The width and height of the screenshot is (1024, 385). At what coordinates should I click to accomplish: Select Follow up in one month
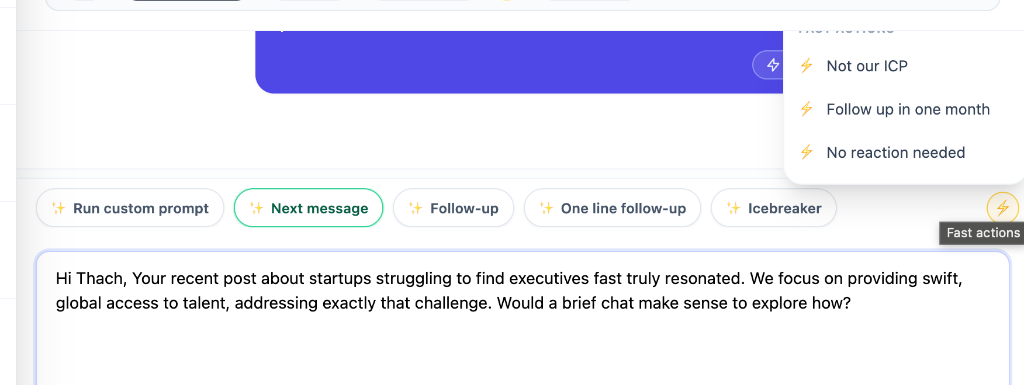tap(904, 109)
